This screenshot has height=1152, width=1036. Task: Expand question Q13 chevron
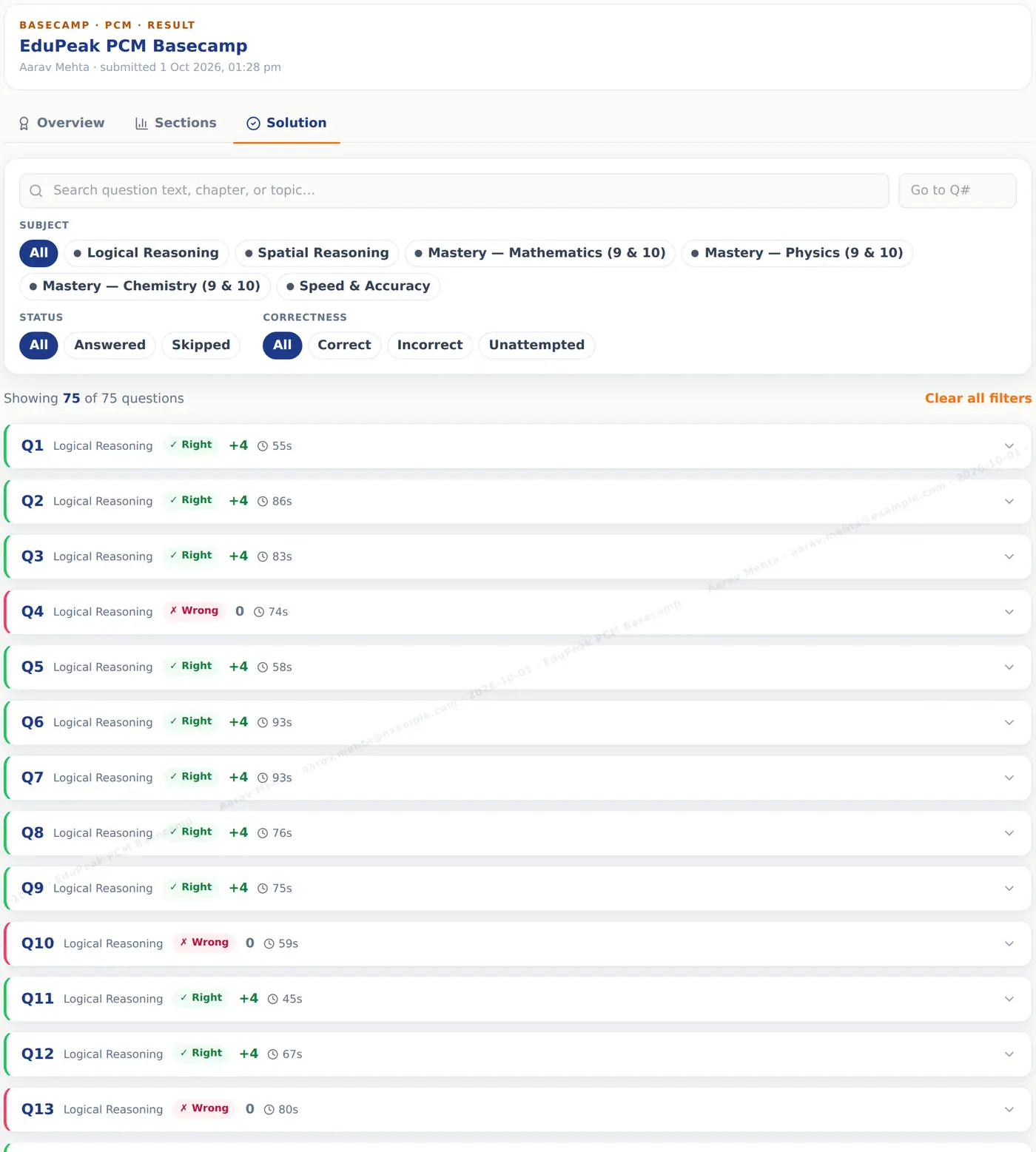point(1009,1110)
